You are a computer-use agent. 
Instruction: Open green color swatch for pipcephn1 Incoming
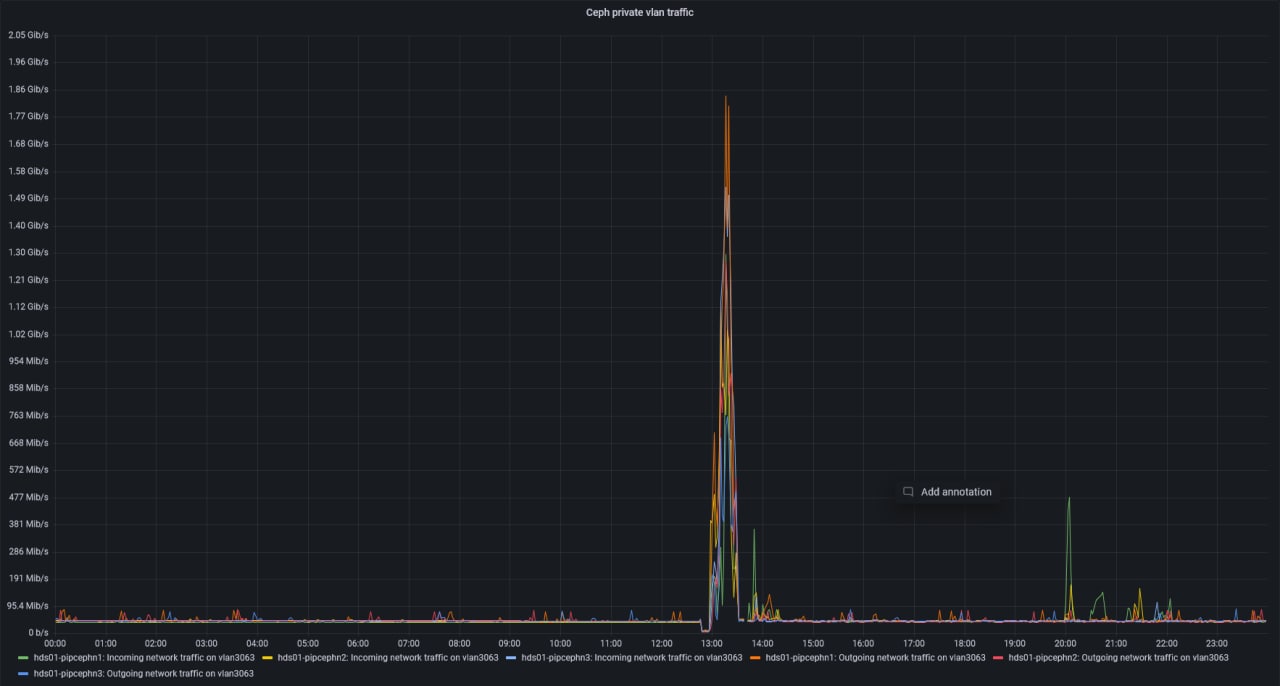[x=23, y=658]
